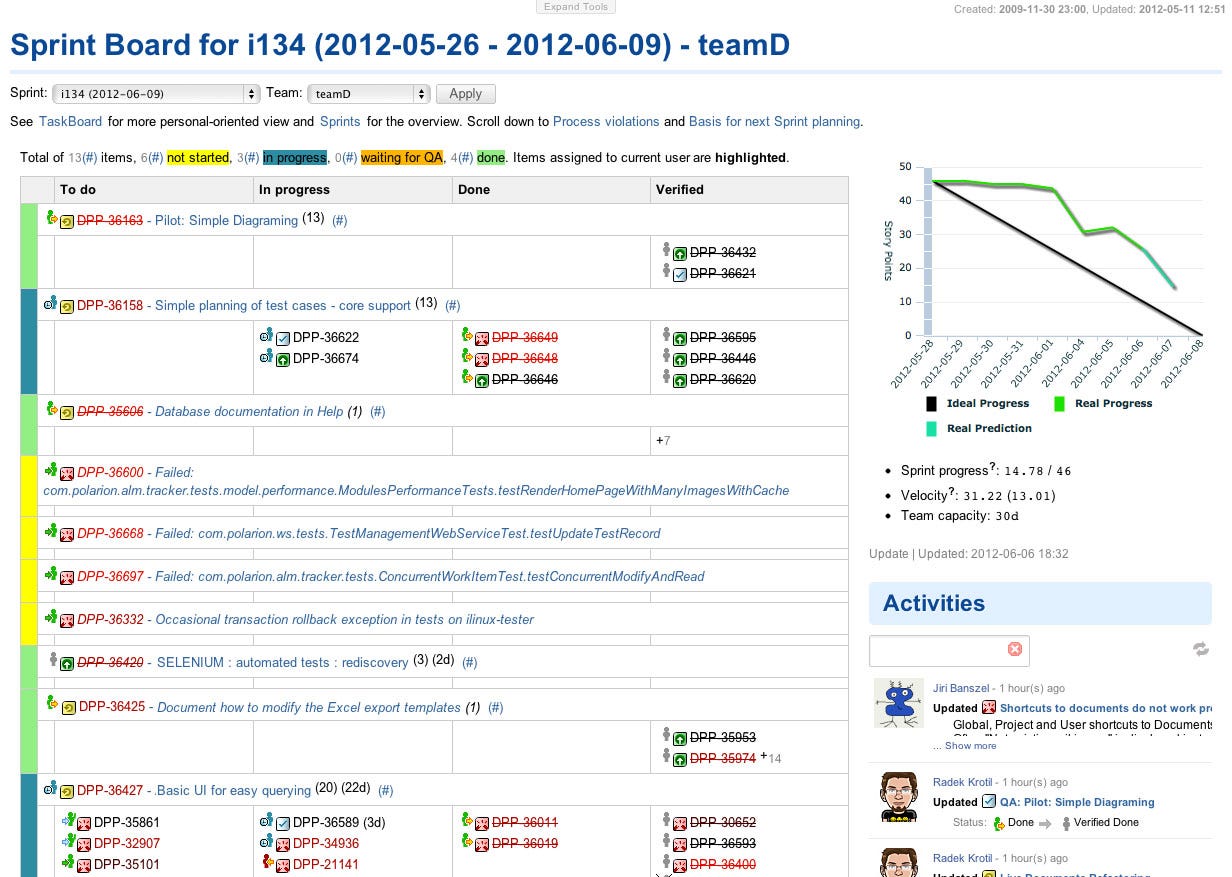Click Real Progress green legend swatch

(x=1059, y=404)
